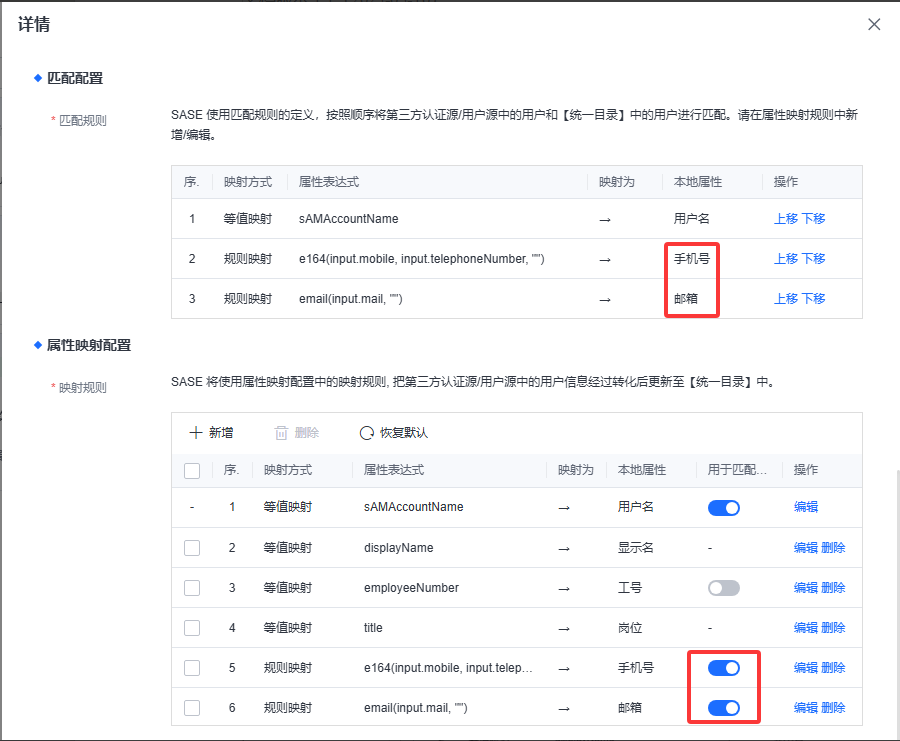Toggle matching switch for 手机号 row

723,668
